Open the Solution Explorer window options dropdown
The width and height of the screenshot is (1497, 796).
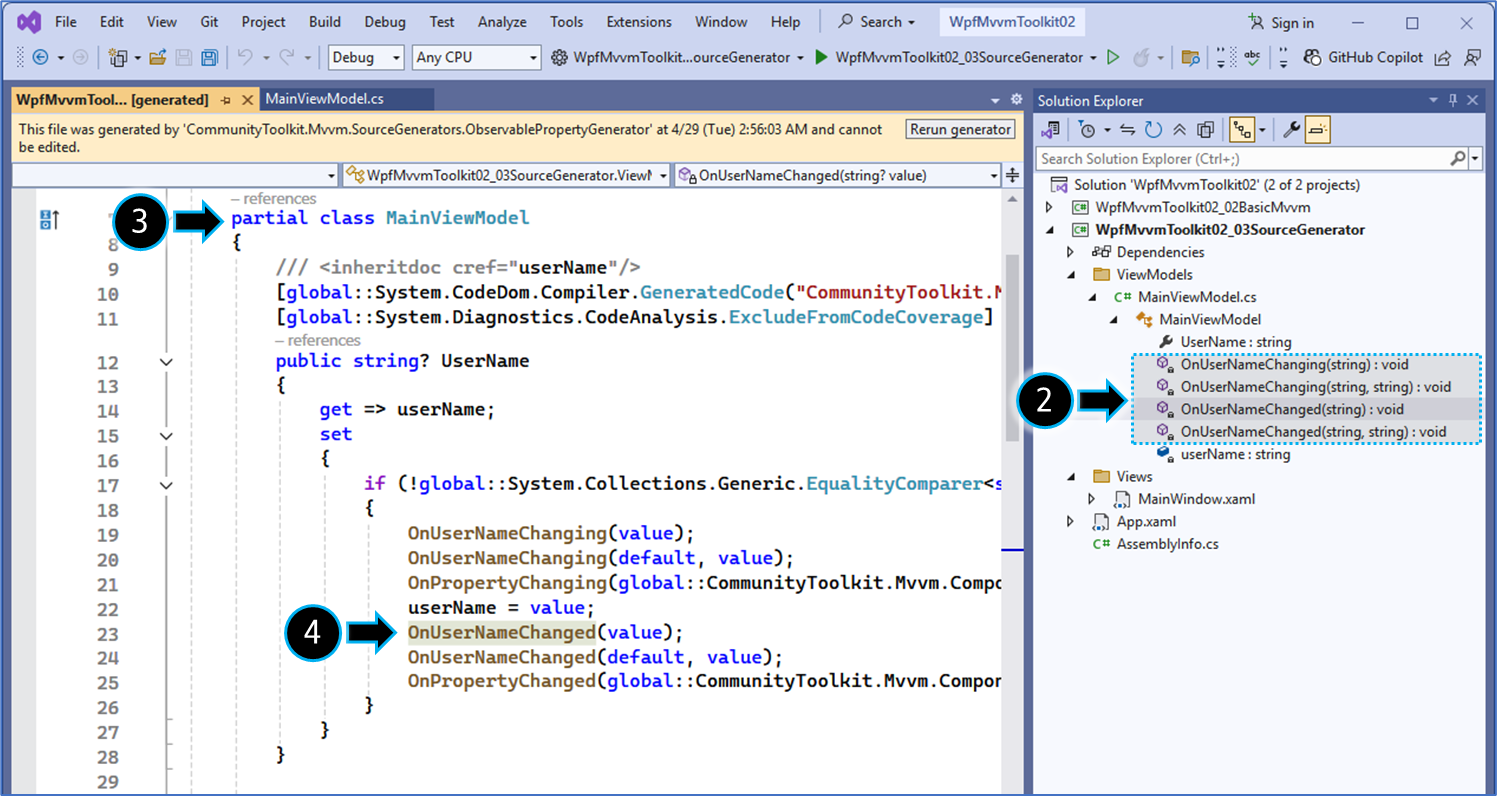(1433, 100)
